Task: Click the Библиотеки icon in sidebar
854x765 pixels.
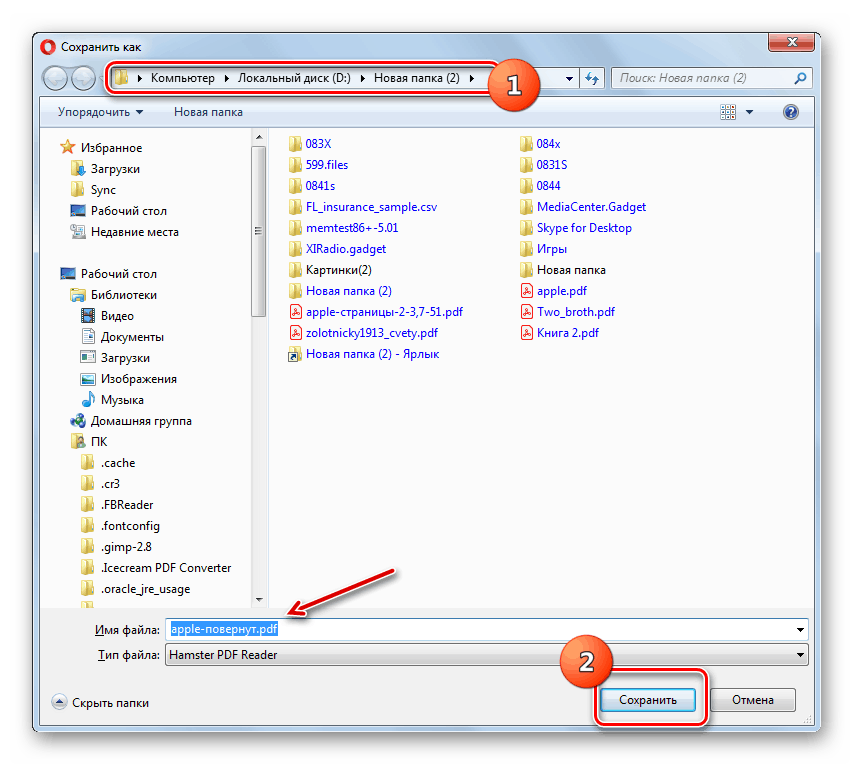Action: [x=78, y=295]
